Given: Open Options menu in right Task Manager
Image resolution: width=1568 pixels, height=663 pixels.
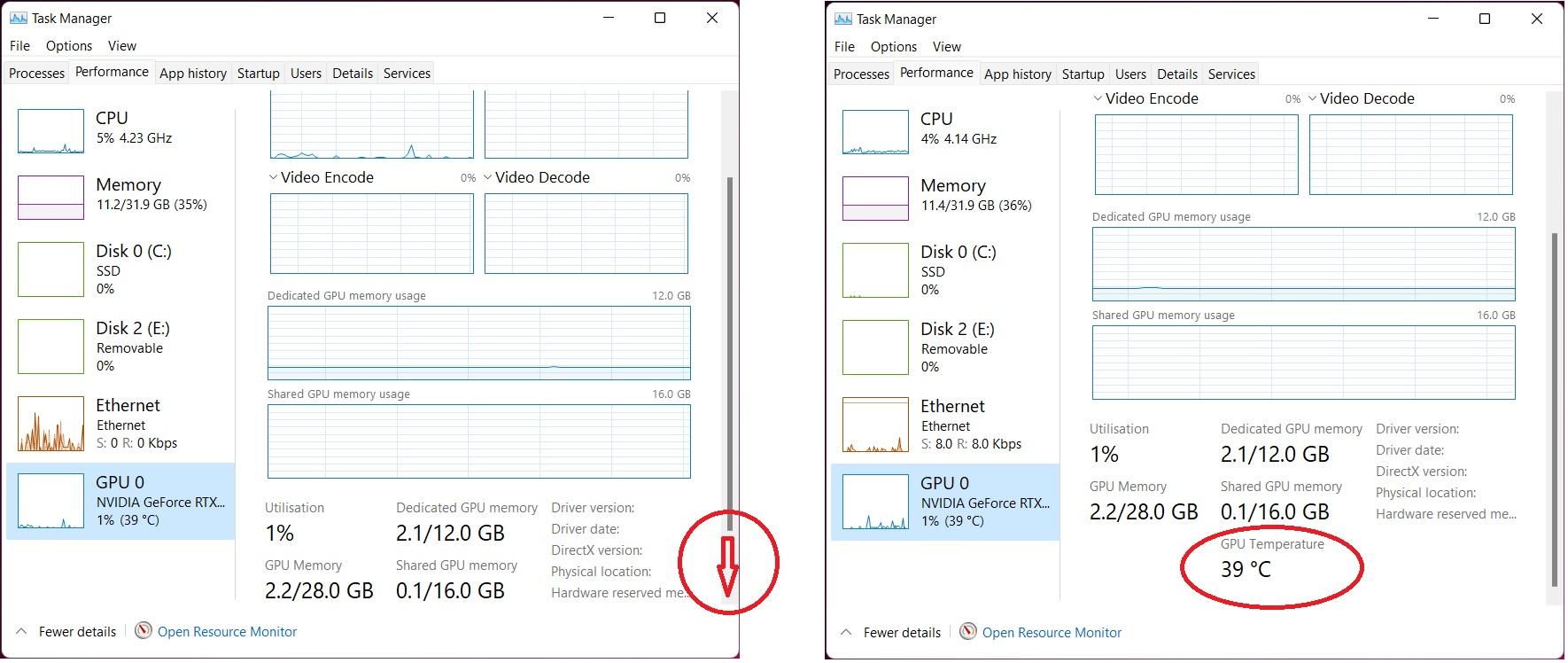Looking at the screenshot, I should point(894,47).
